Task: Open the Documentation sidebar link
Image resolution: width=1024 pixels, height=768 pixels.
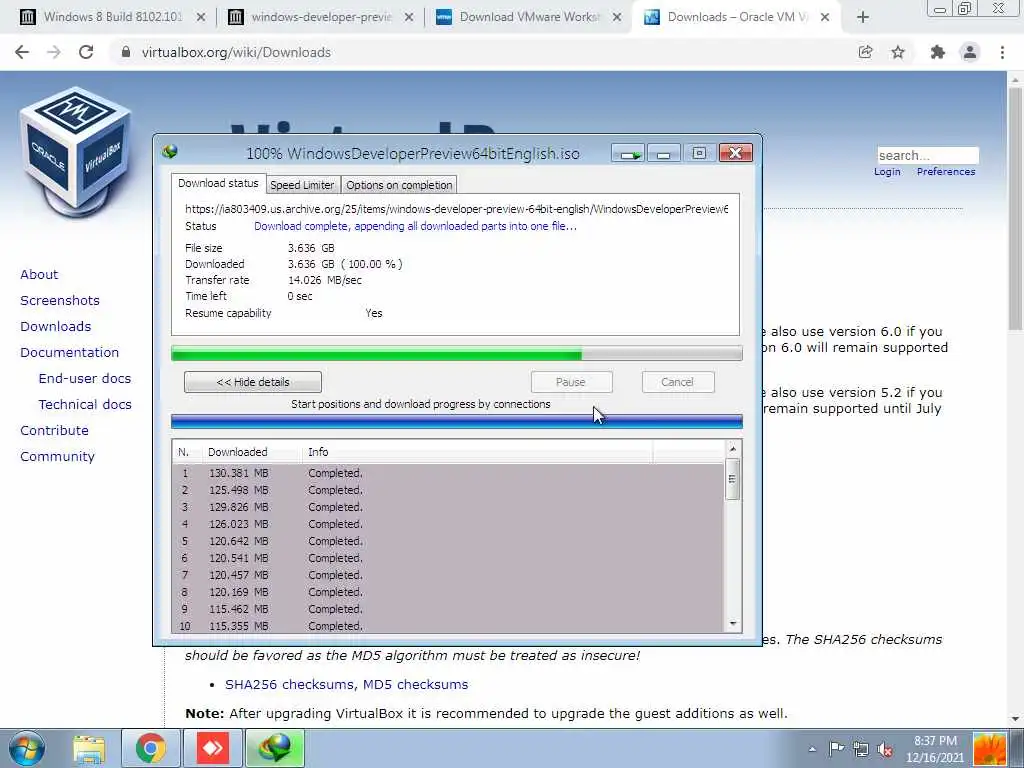Action: click(70, 353)
